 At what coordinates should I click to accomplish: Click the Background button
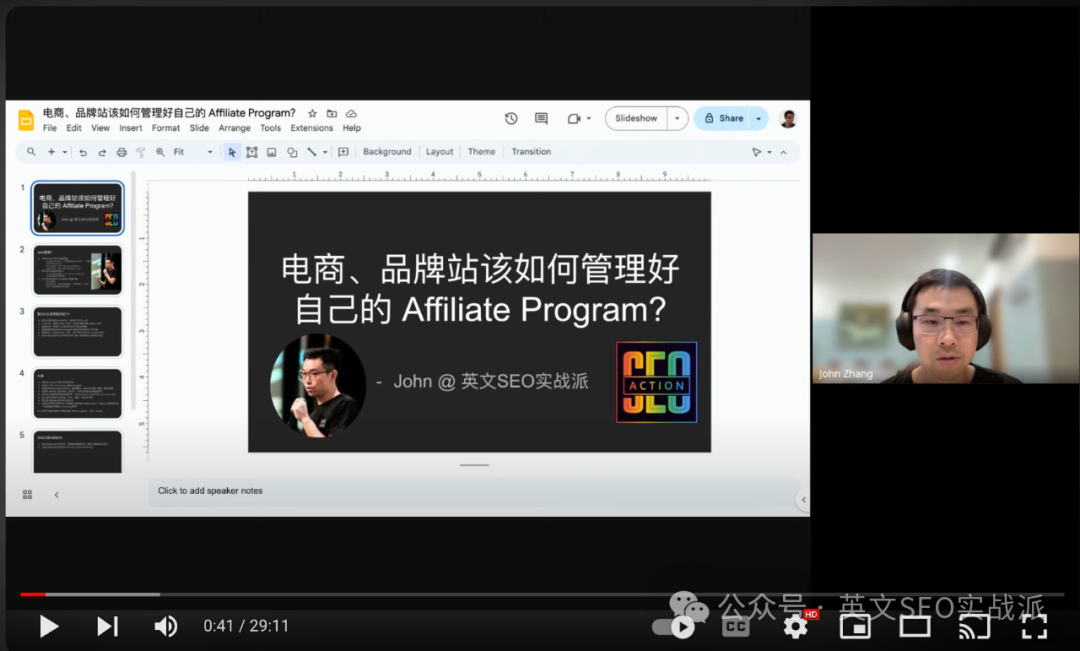click(386, 152)
